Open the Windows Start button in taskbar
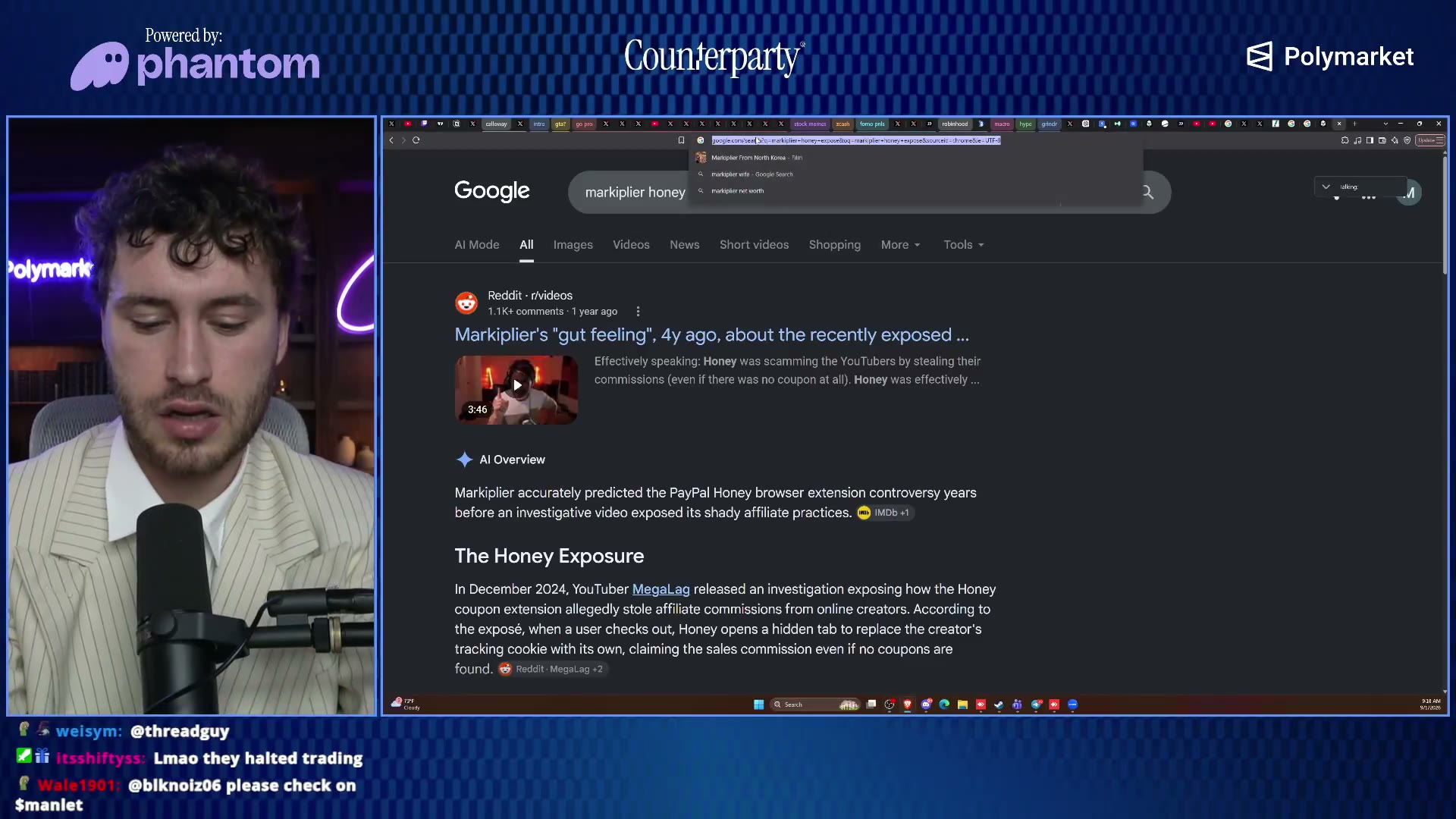This screenshot has height=819, width=1456. pos(758,704)
